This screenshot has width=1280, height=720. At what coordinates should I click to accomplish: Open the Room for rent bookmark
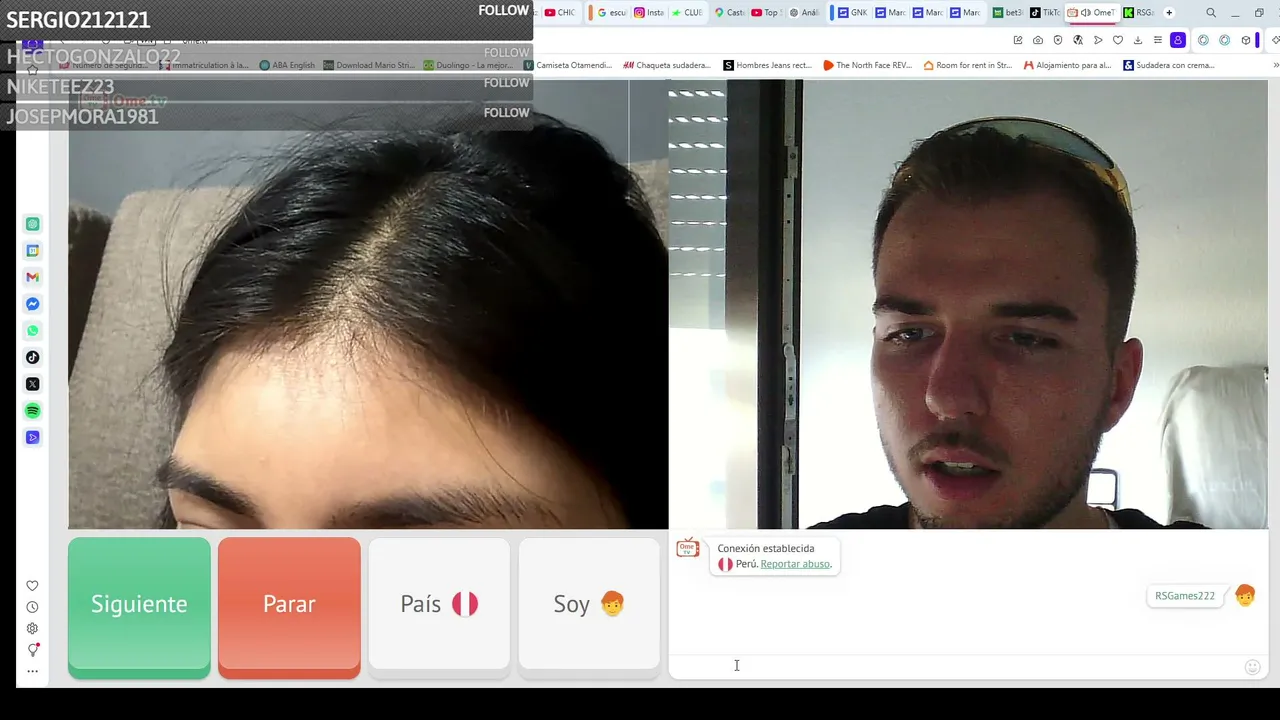click(968, 65)
